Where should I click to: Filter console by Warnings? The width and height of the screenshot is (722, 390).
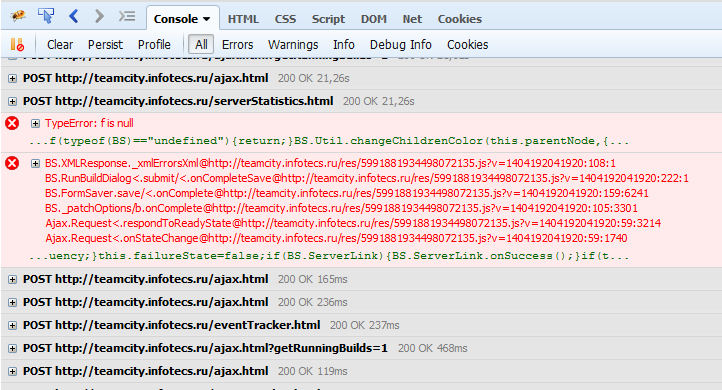tap(293, 45)
